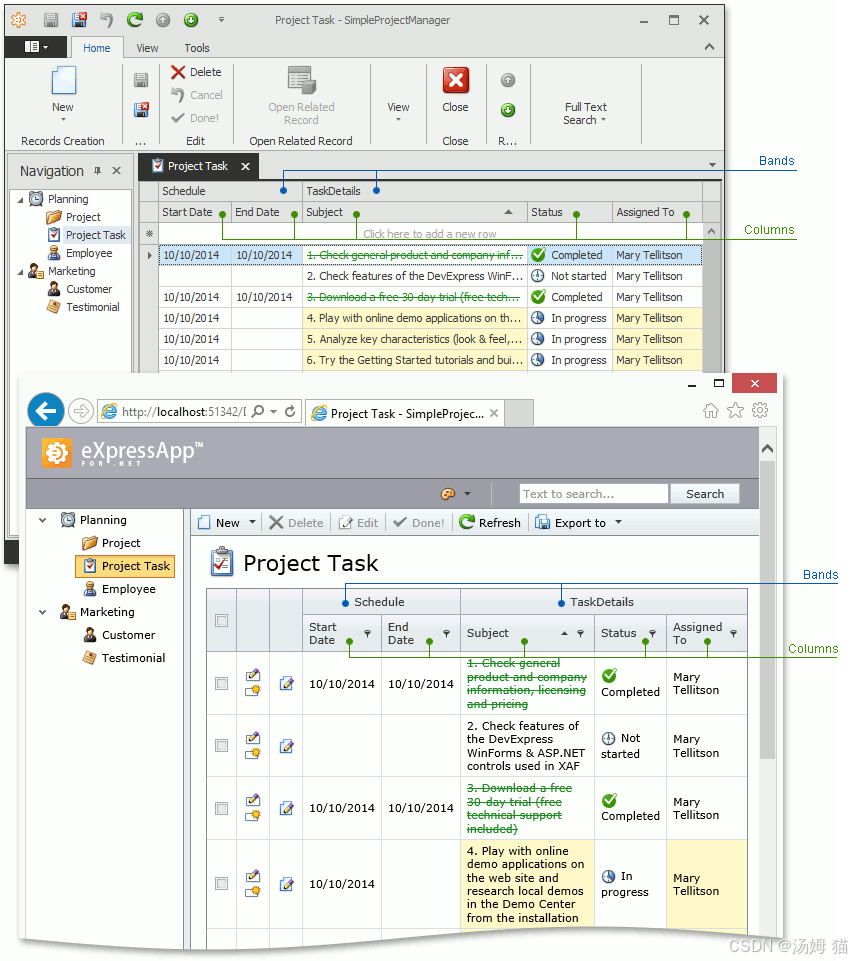Tick the select-all checkbox in the web grid header
Viewport: 852px width, 961px height.
tap(222, 620)
